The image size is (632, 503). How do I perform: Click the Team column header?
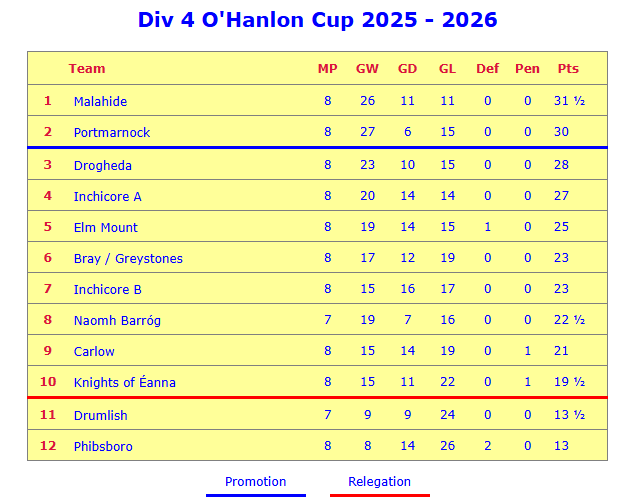pyautogui.click(x=87, y=68)
